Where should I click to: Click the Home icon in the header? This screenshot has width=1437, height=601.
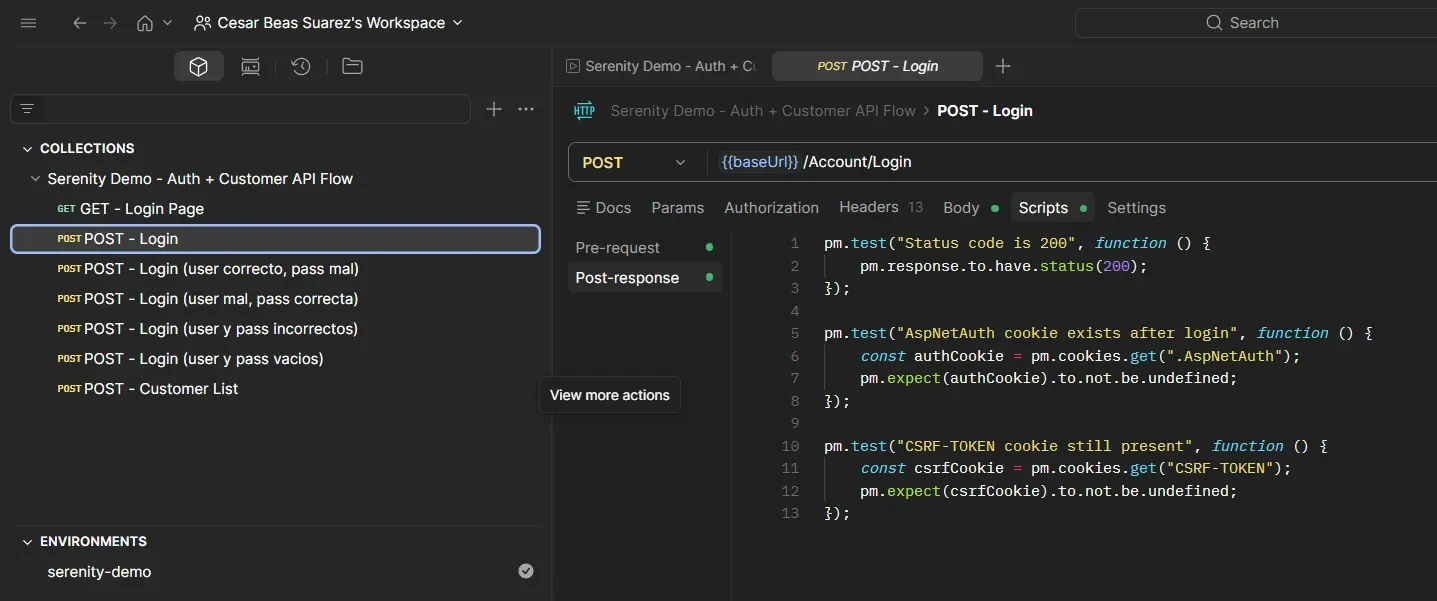(x=143, y=22)
